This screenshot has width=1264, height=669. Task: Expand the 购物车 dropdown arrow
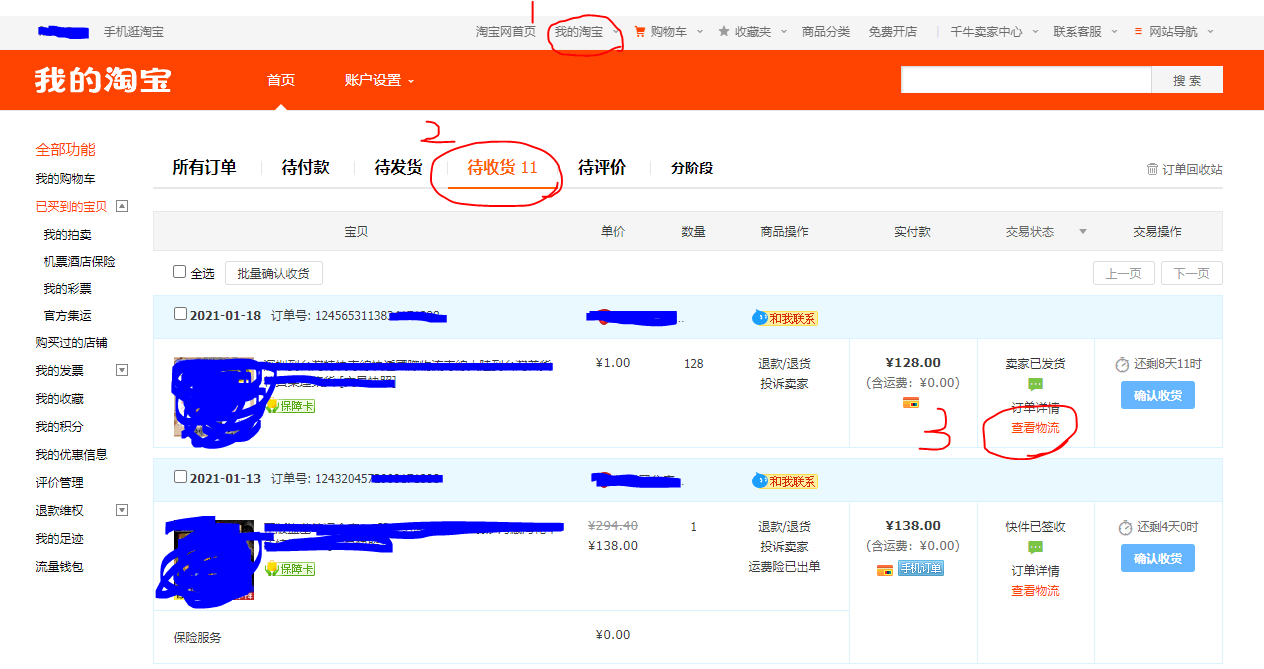coord(700,32)
